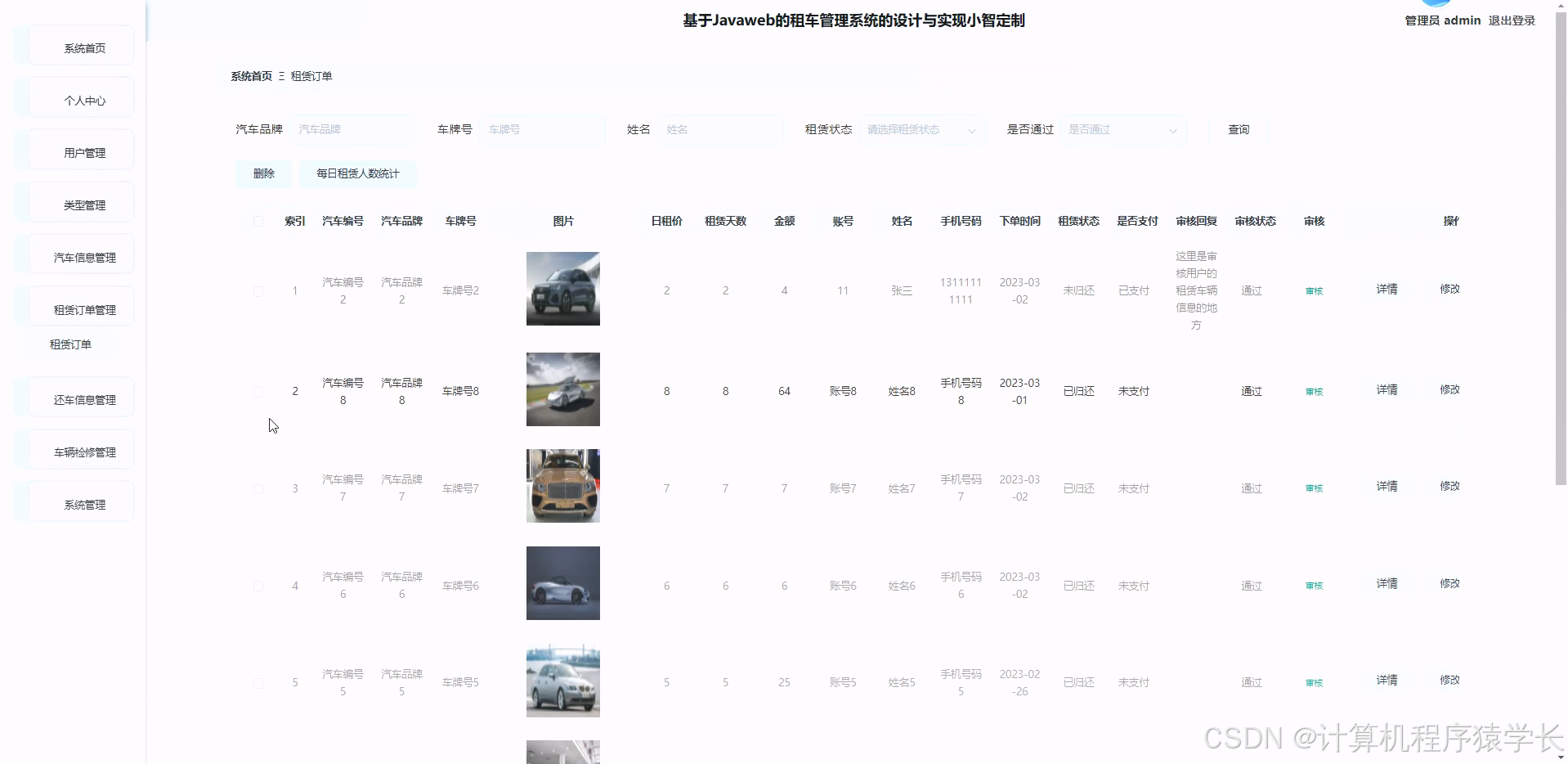Viewport: 1568px width, 764px height.
Task: Open 用户管理 in the sidebar
Action: coord(84,150)
